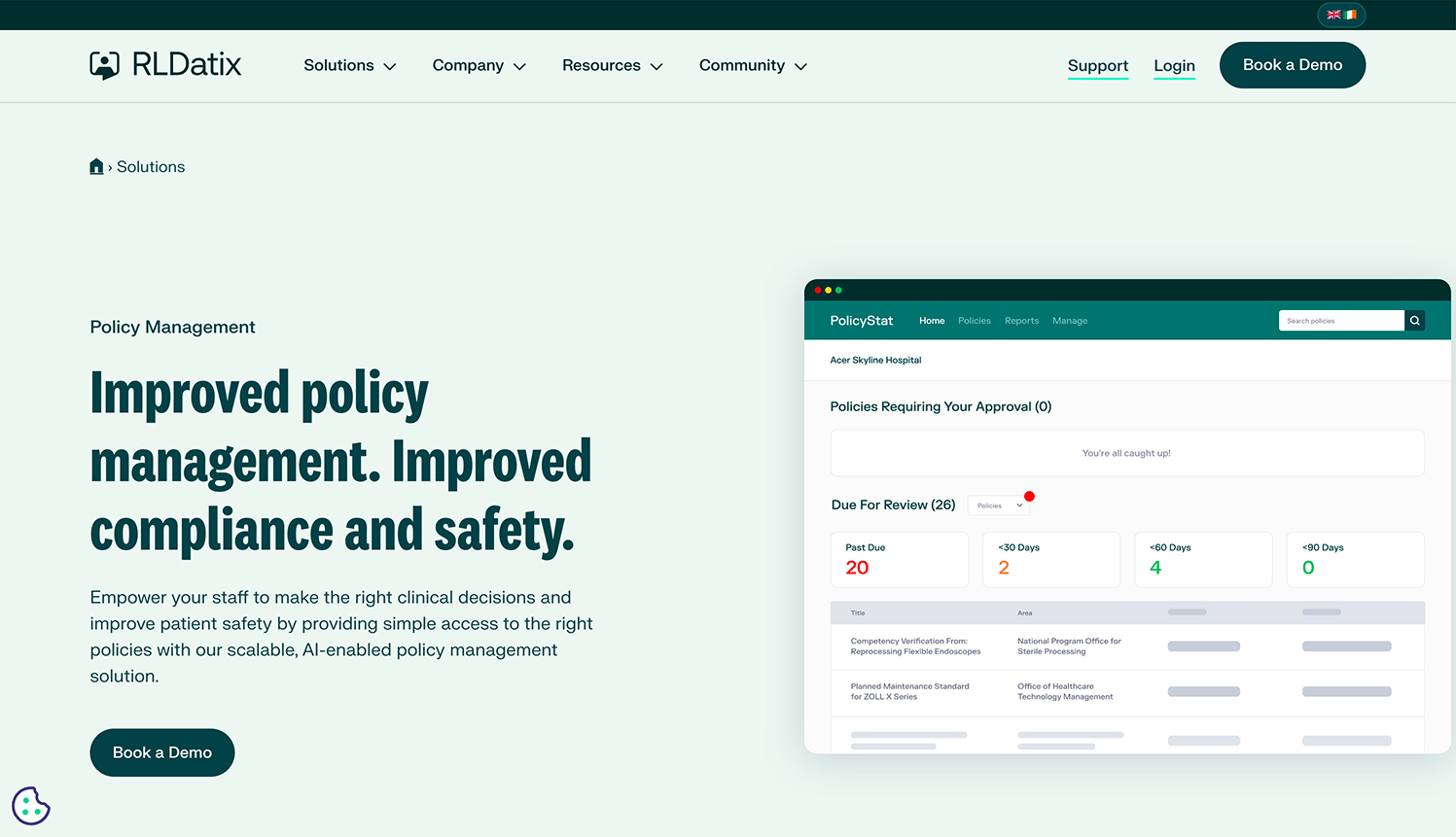Expand the Solutions menu
The width and height of the screenshot is (1456, 837).
click(x=349, y=66)
